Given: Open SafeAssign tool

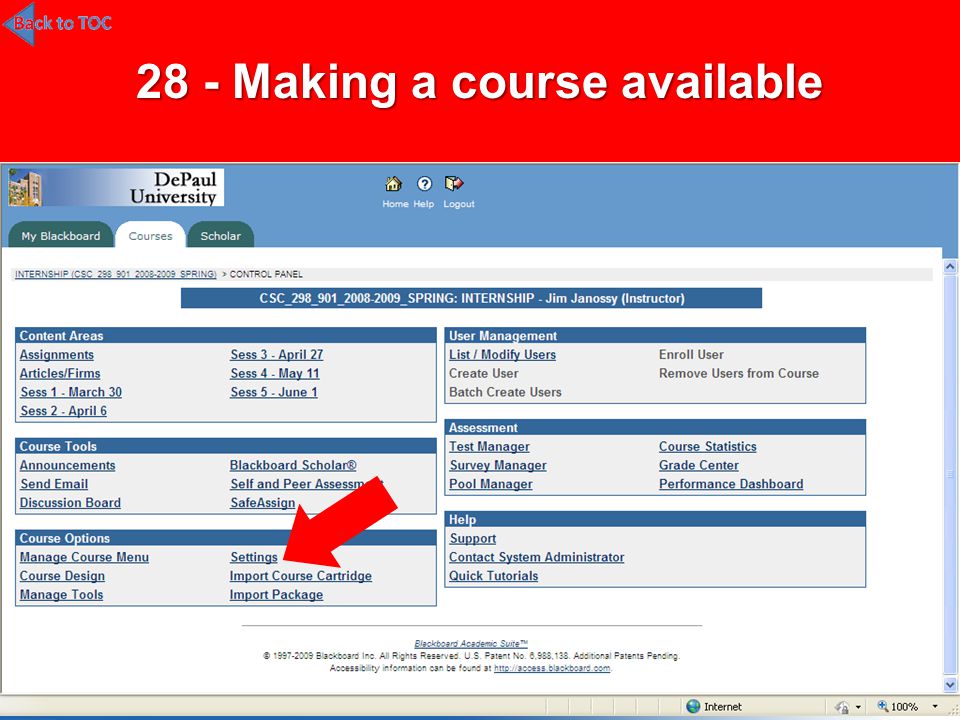Looking at the screenshot, I should [x=263, y=503].
